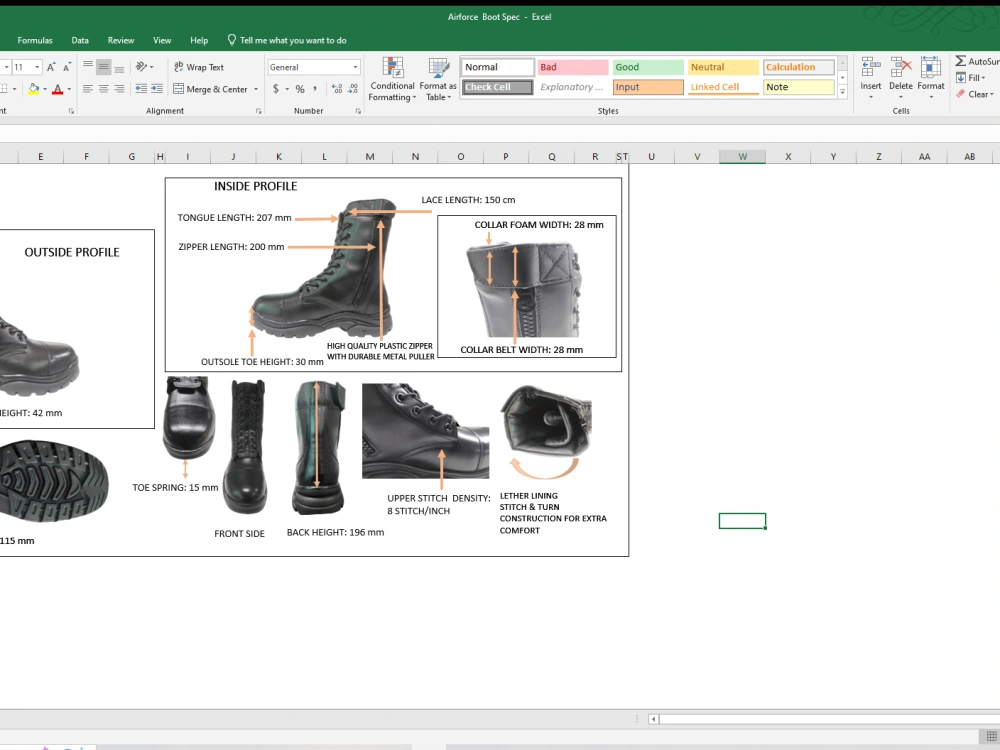Open Format as Table gallery
This screenshot has height=750, width=1000.
(x=438, y=79)
